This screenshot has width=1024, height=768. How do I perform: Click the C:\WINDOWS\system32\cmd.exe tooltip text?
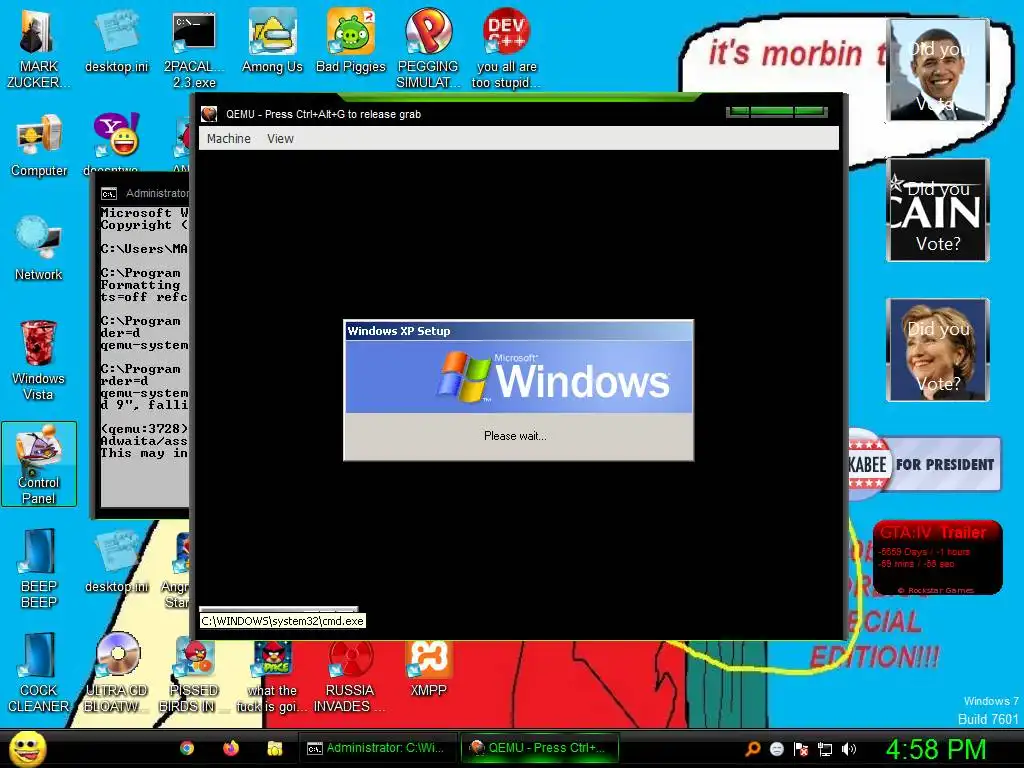[x=282, y=620]
